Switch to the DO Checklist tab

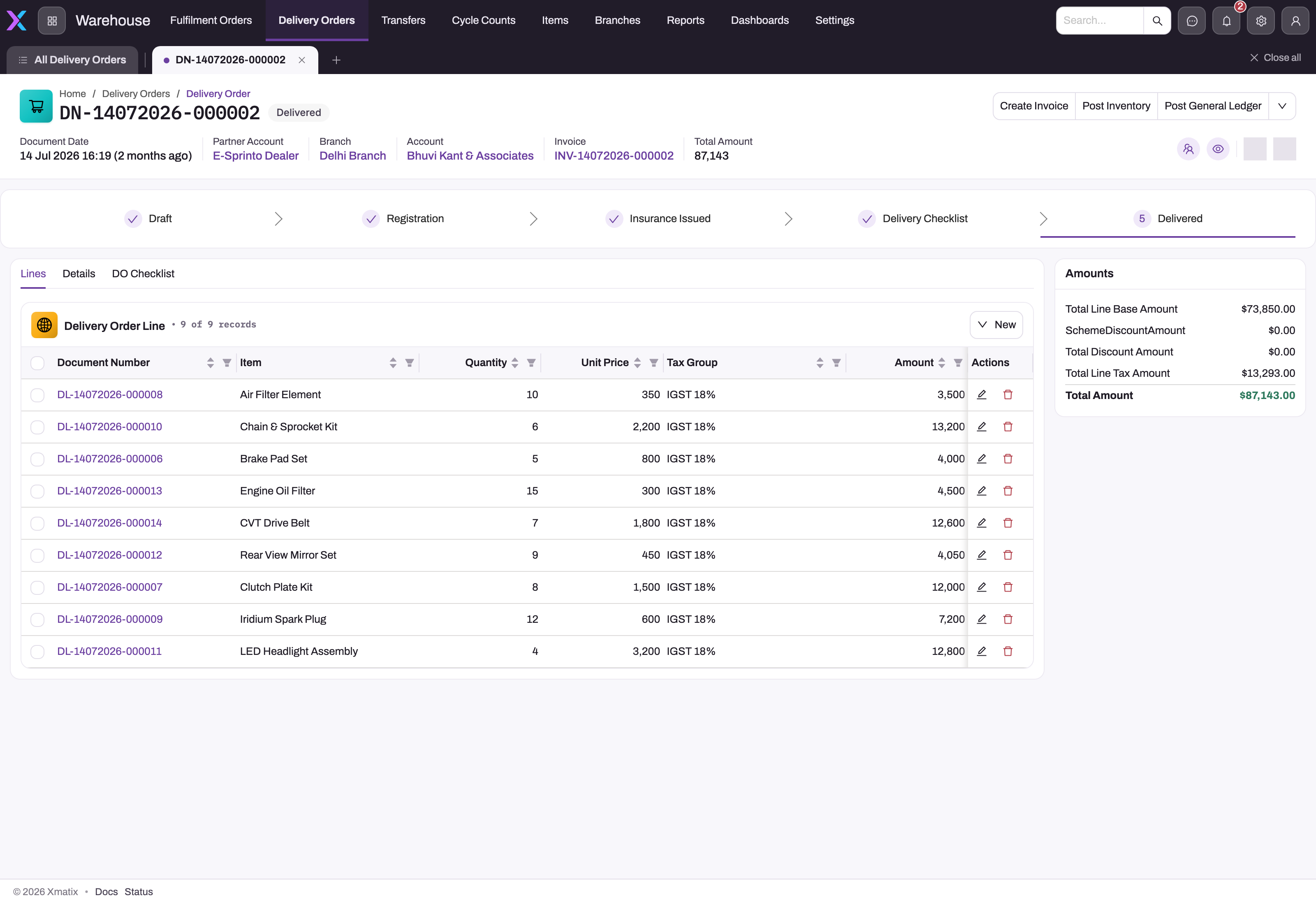[x=143, y=274]
